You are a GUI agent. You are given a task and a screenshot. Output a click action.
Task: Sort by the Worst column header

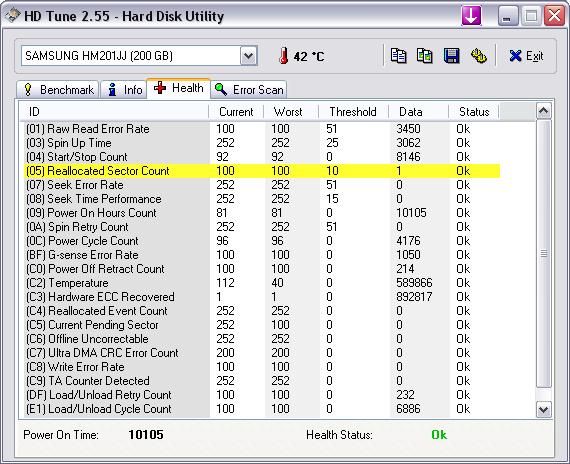[291, 112]
